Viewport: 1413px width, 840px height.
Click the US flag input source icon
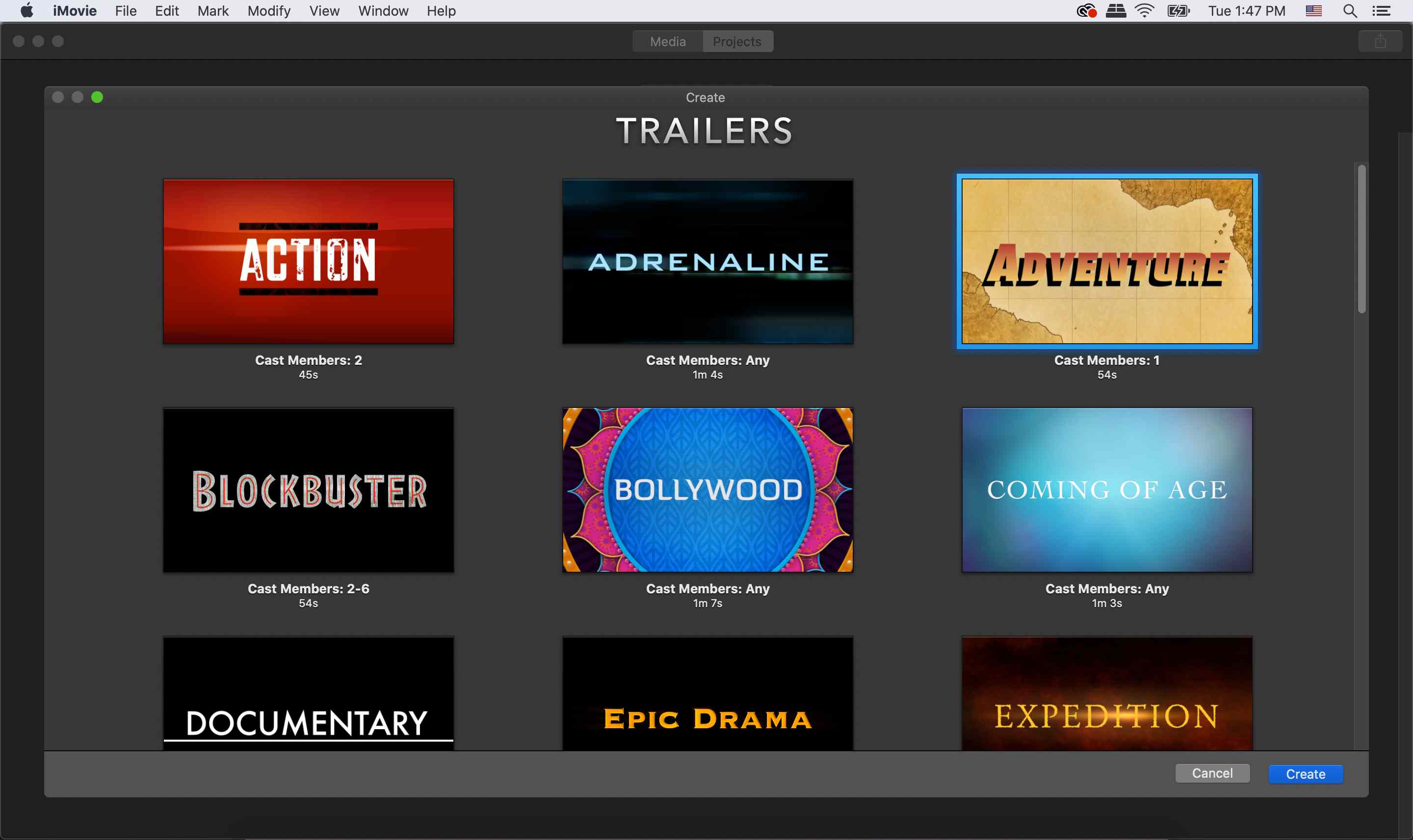1313,11
